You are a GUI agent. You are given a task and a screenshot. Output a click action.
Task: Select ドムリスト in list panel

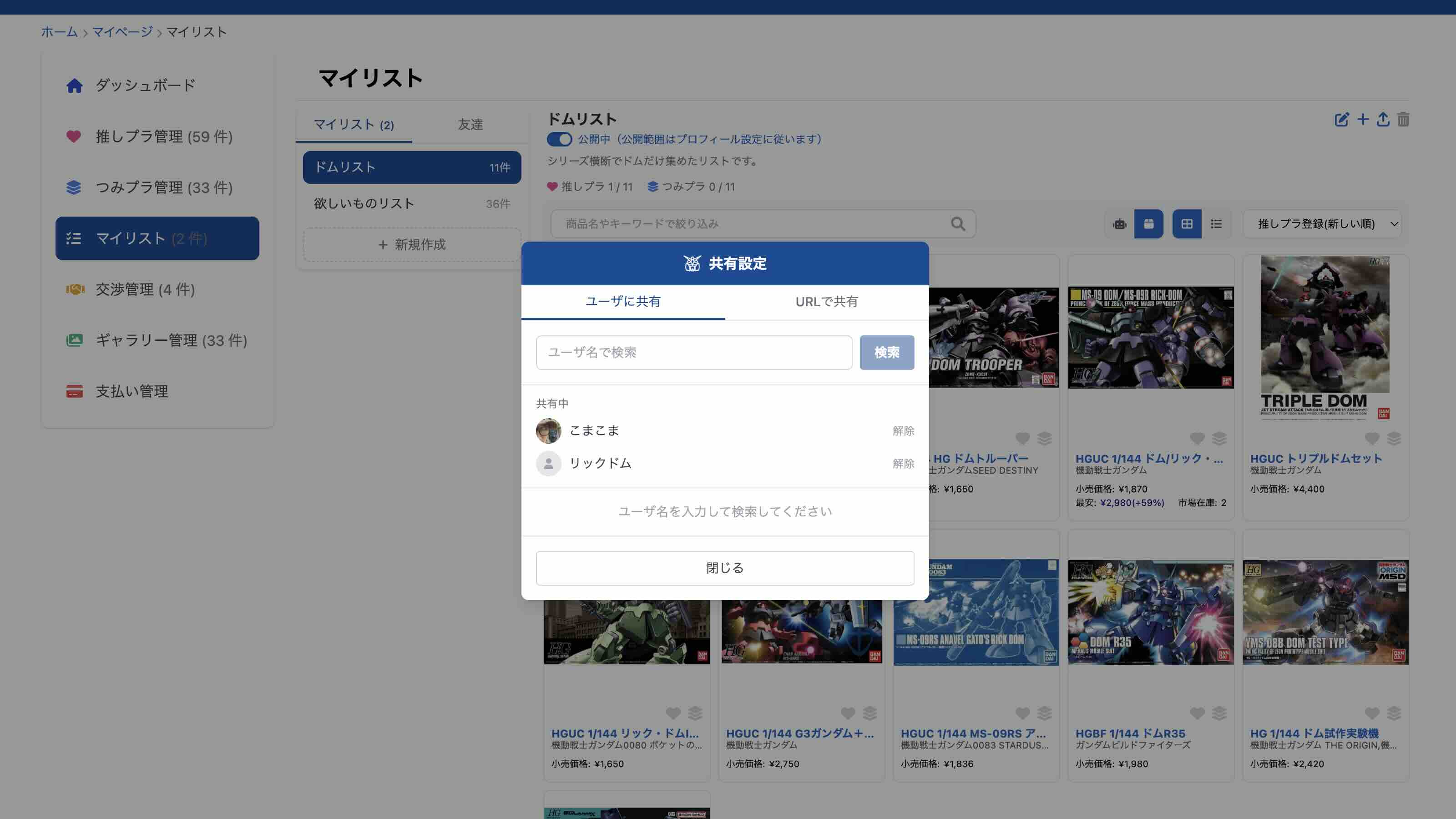[412, 167]
